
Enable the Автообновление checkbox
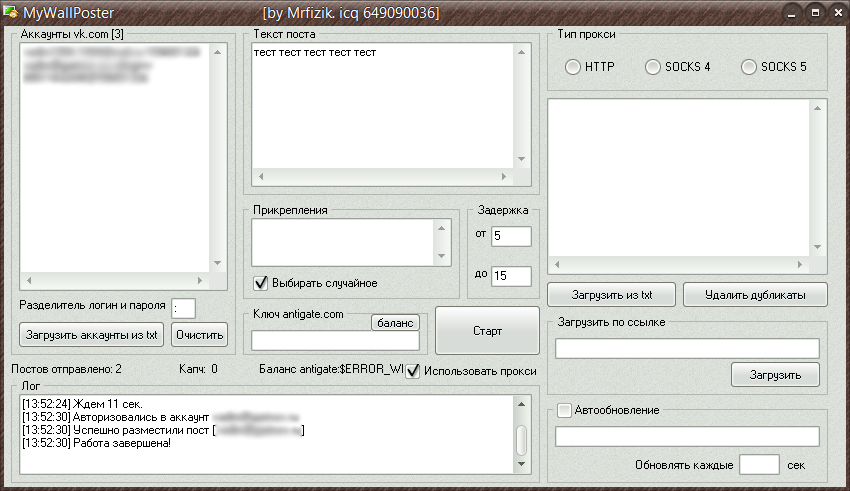(564, 410)
